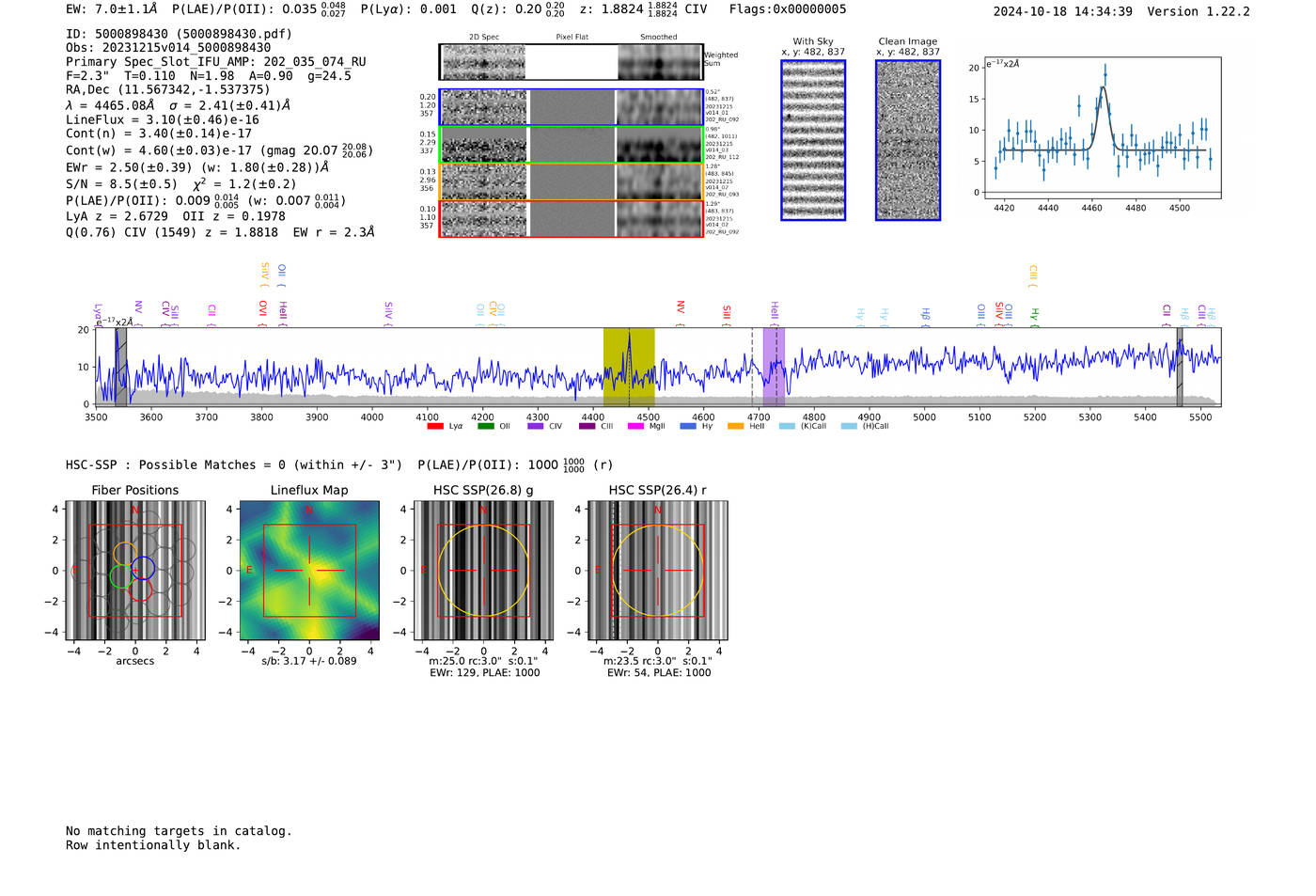Click 'No matching targets in catalog.' text

tap(179, 831)
